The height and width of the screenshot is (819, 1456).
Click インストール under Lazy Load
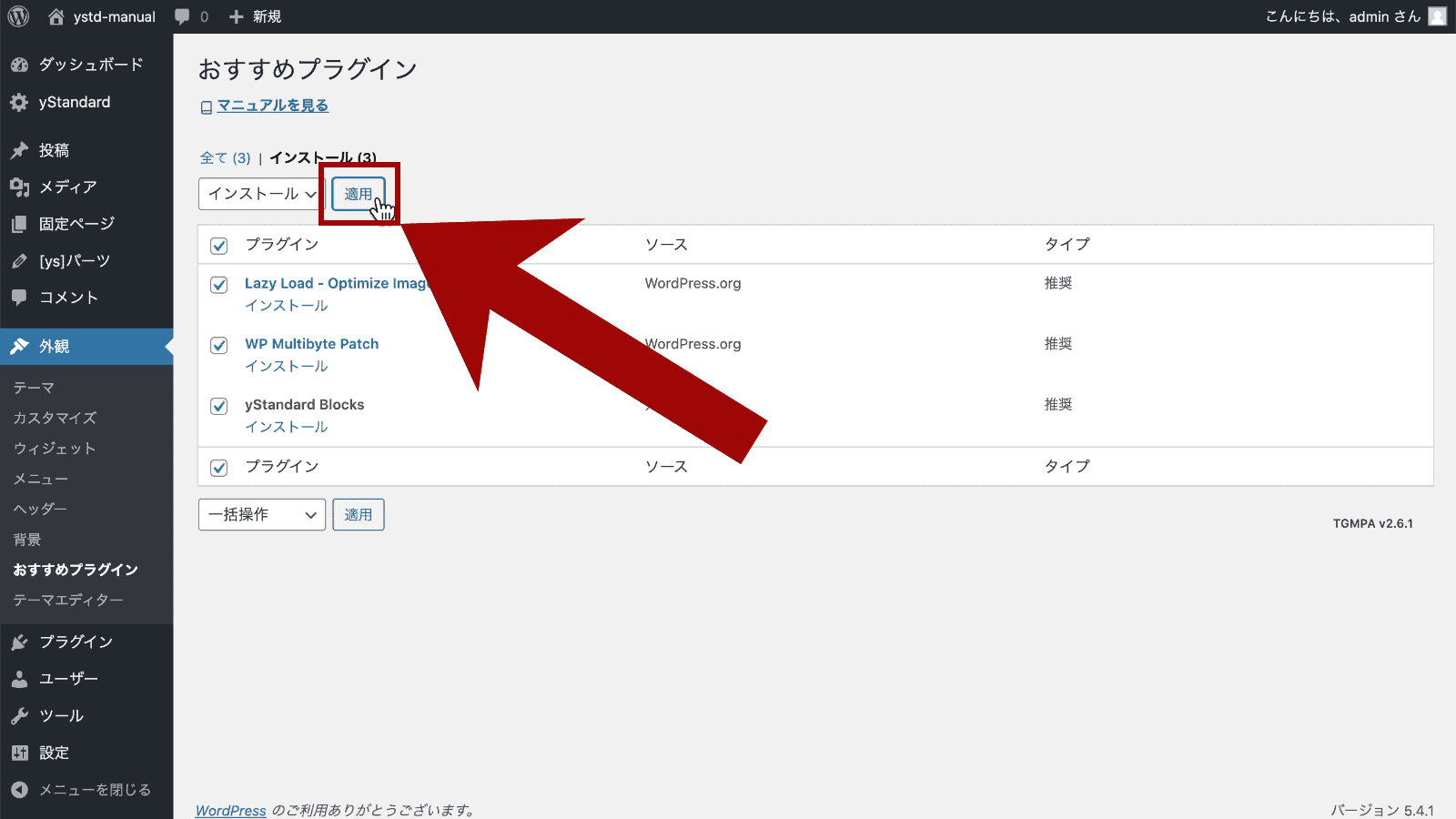(x=287, y=306)
